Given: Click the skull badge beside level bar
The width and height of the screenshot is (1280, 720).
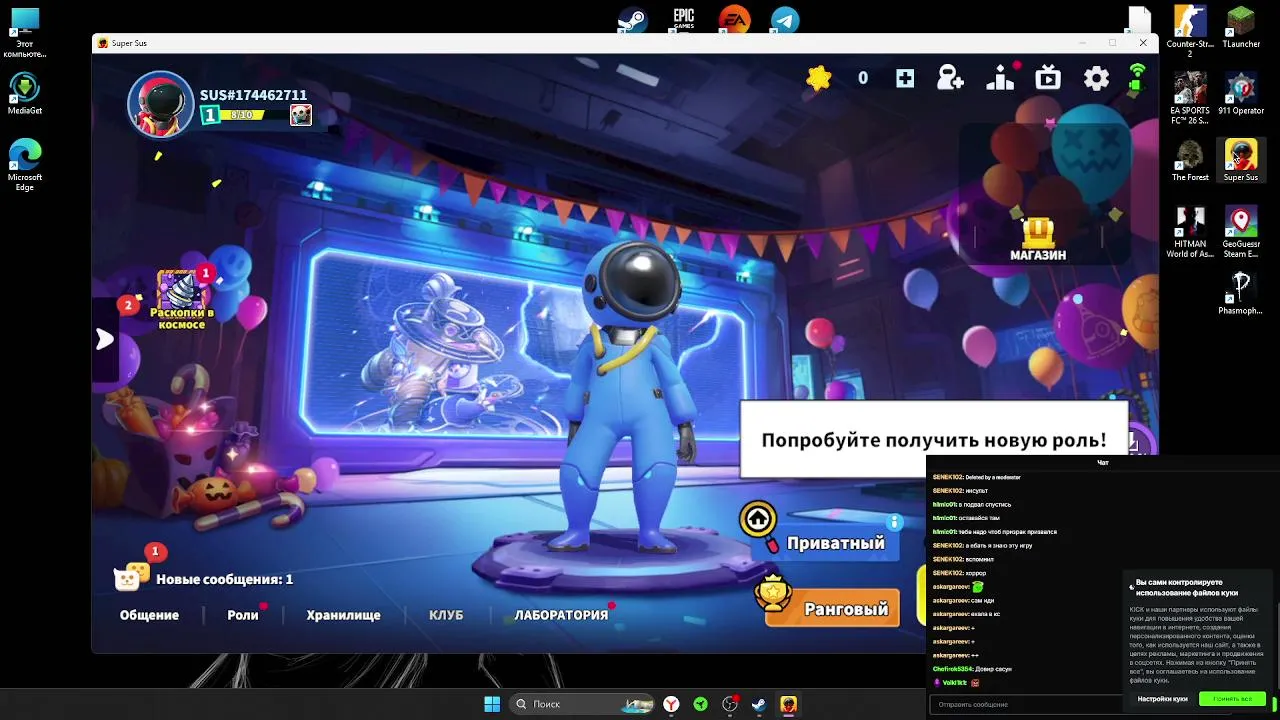Looking at the screenshot, I should pyautogui.click(x=300, y=115).
